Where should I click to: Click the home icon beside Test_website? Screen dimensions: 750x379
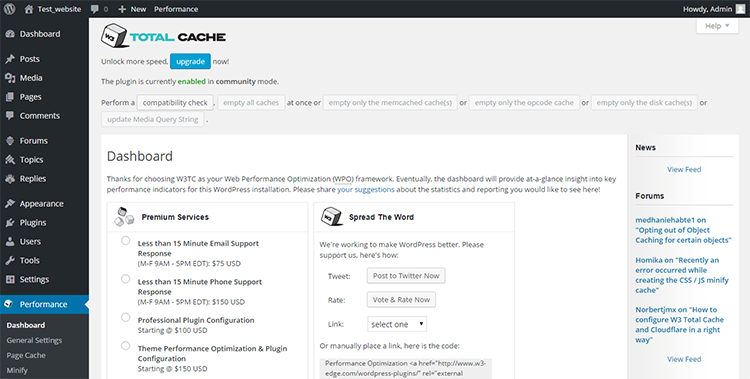tap(29, 9)
